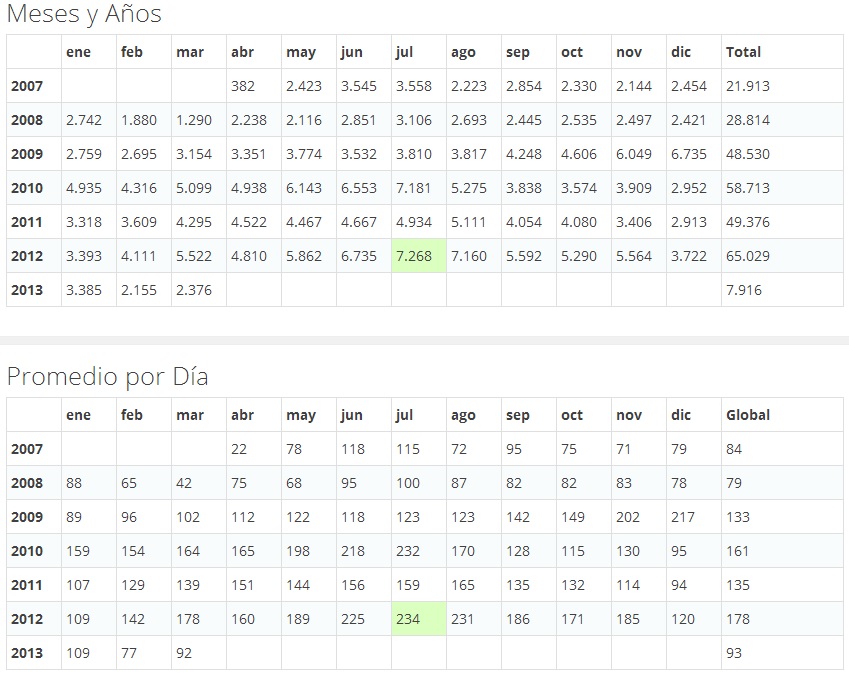Click the 22 daily average for April 2007
849x675 pixels.
(x=239, y=449)
